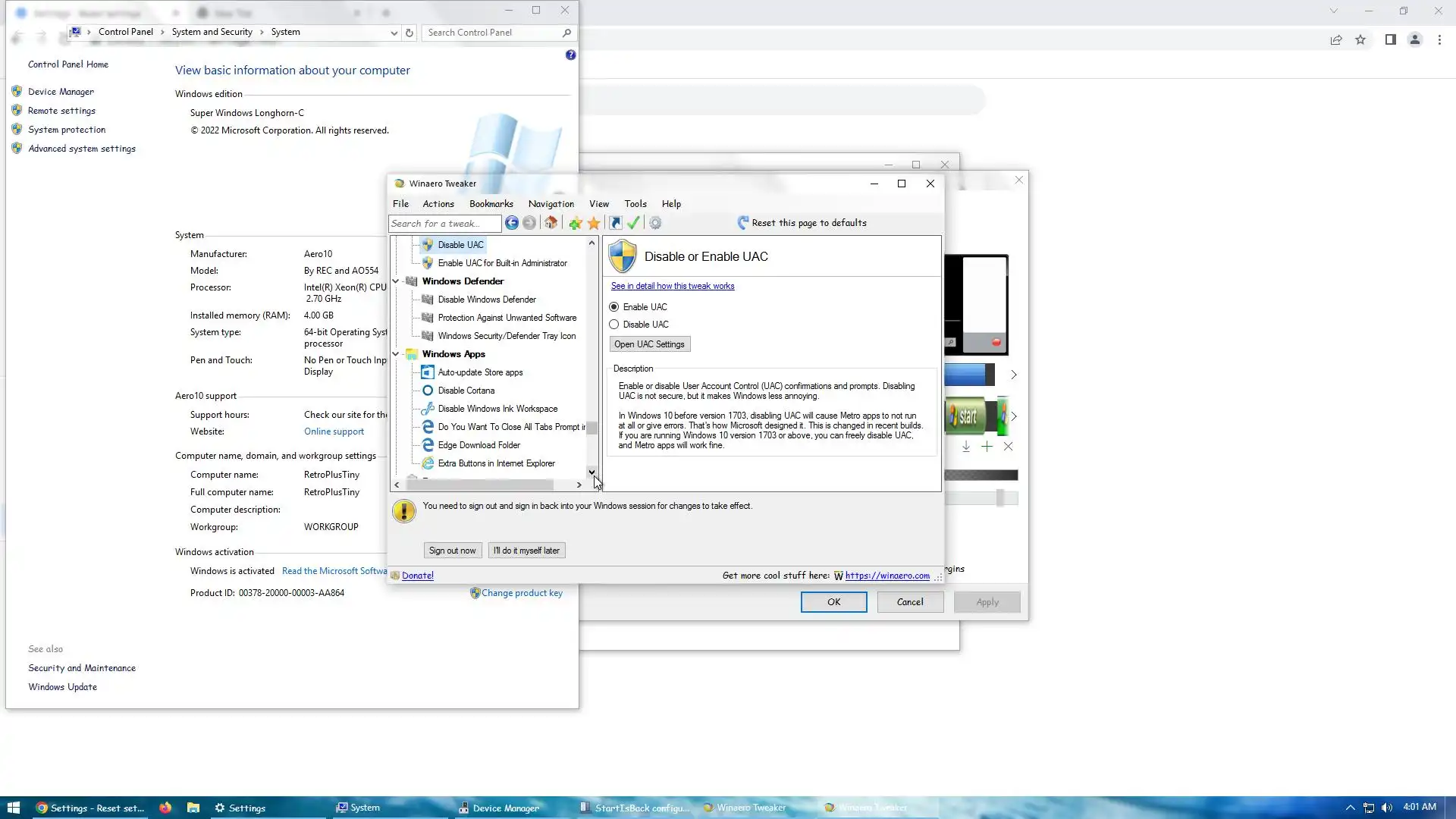Viewport: 1456px width, 819px height.
Task: Click the Add bookmark star-plus icon
Action: click(576, 223)
